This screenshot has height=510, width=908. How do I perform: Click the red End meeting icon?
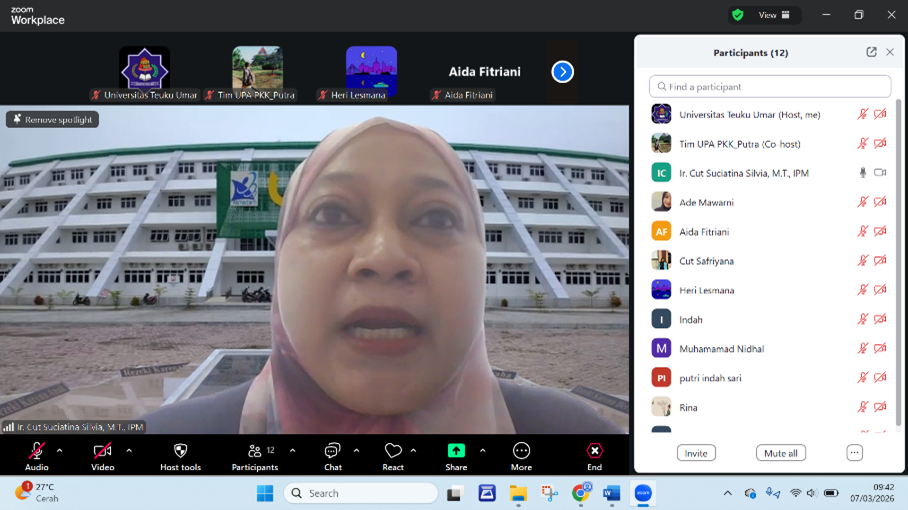click(594, 451)
